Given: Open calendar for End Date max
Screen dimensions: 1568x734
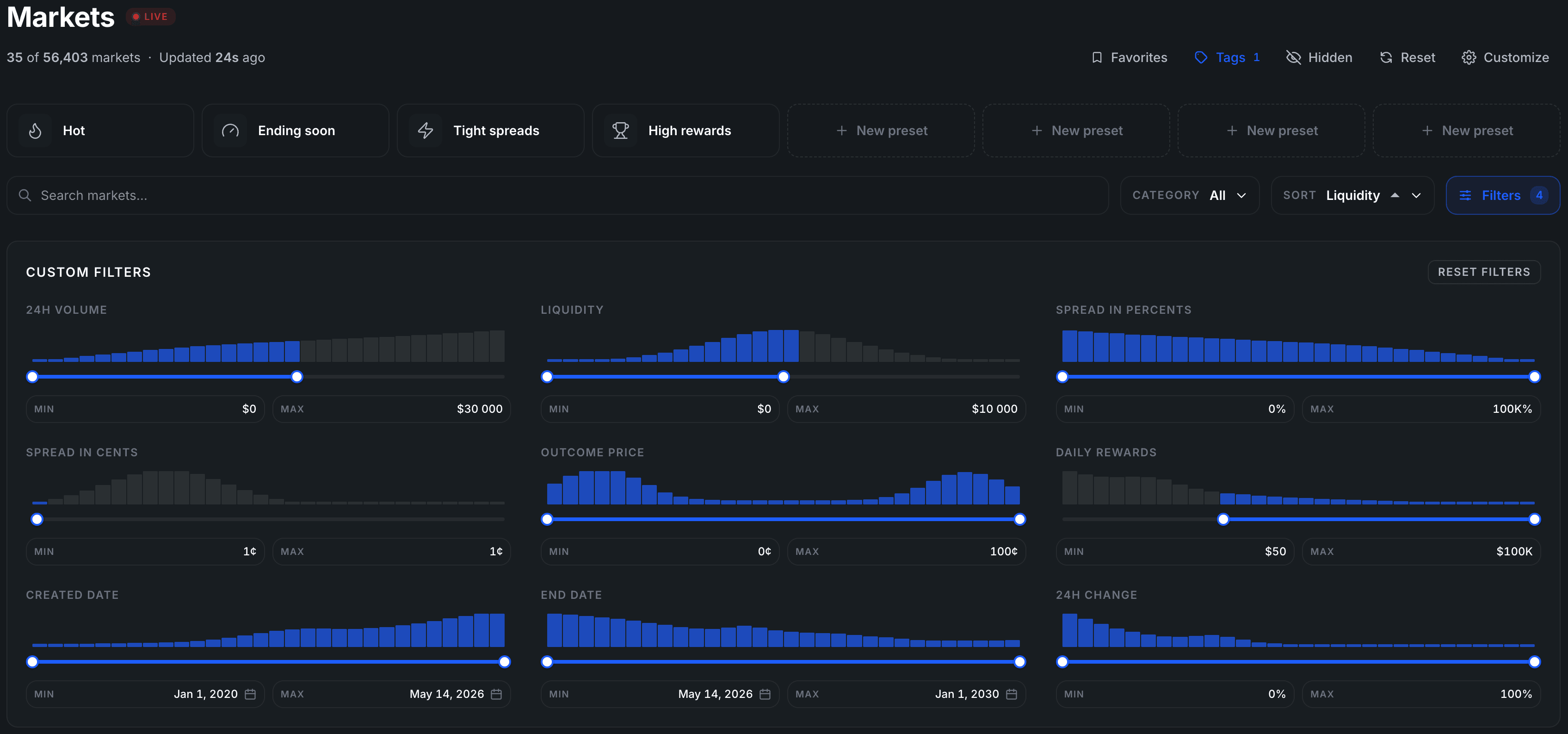Looking at the screenshot, I should coord(1011,694).
